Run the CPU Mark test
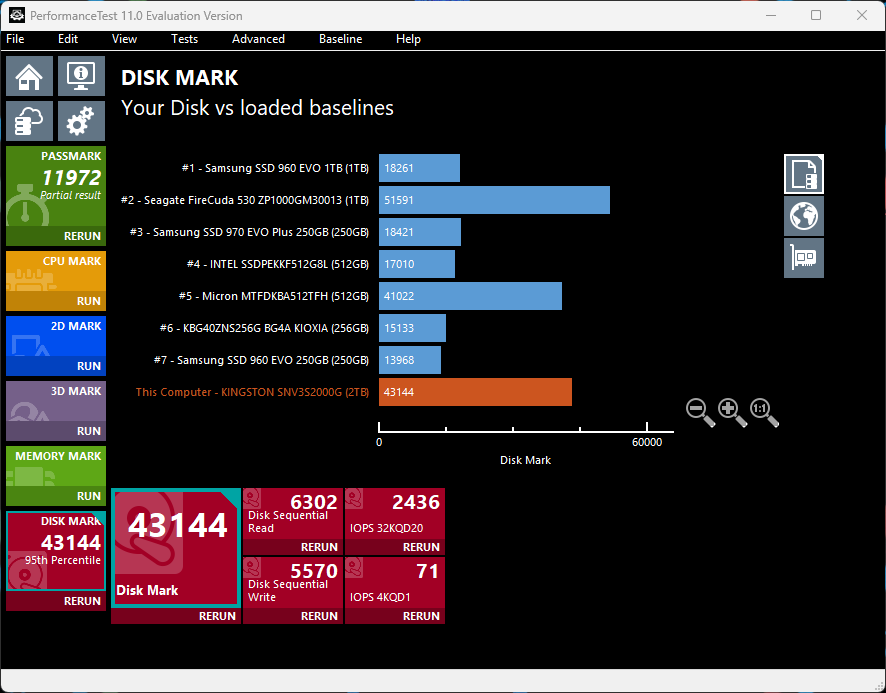 coord(56,301)
